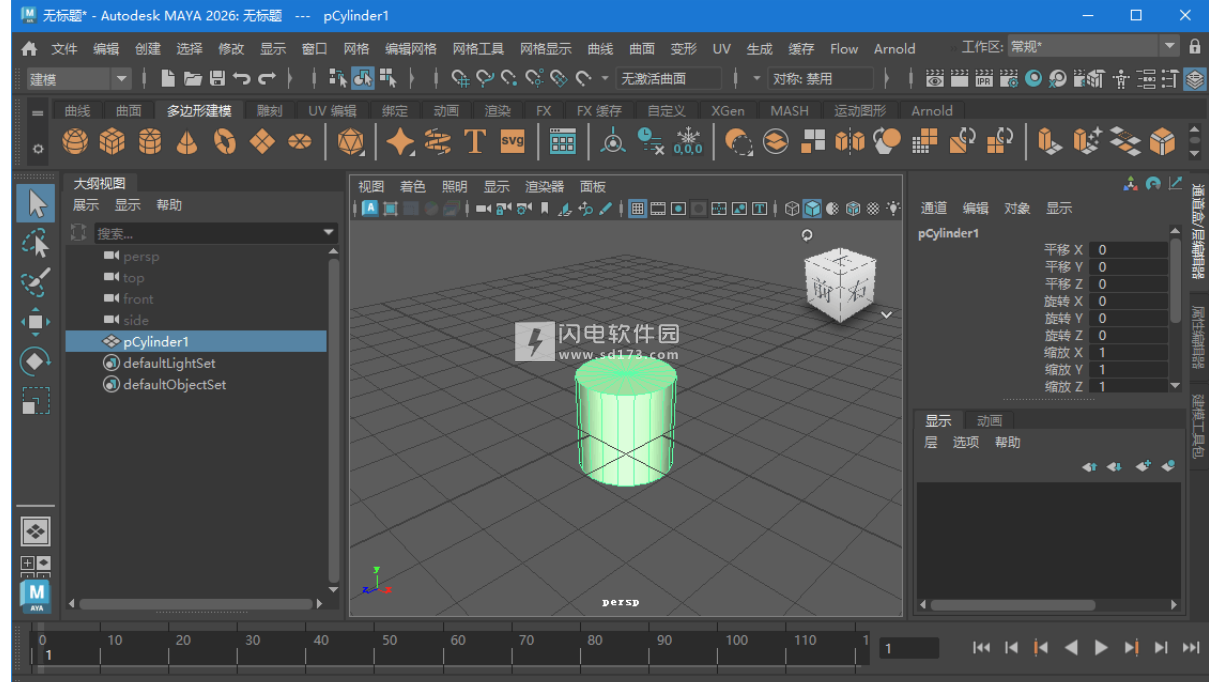Switch to the 渲染 shelf tab

pos(497,111)
